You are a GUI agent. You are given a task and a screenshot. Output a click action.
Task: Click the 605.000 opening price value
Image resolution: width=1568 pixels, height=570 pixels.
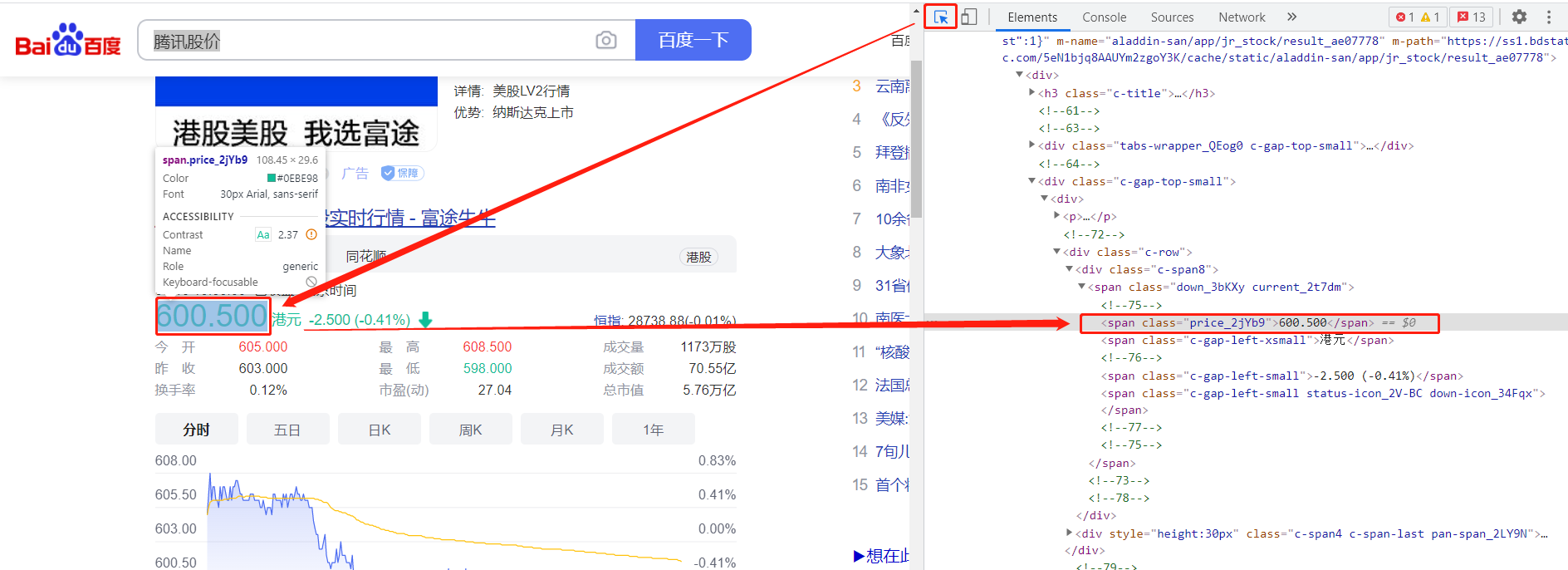click(x=262, y=347)
